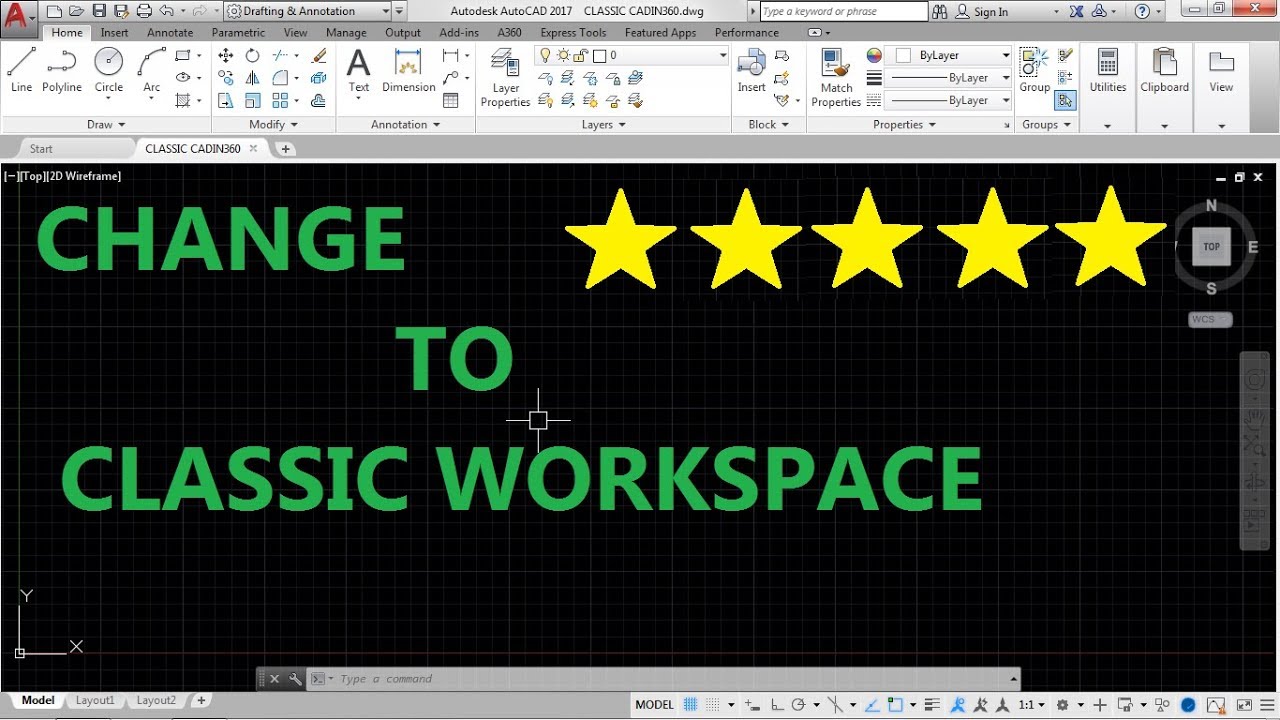Click the TOP face of the ViewCube
The height and width of the screenshot is (720, 1280).
pos(1211,246)
